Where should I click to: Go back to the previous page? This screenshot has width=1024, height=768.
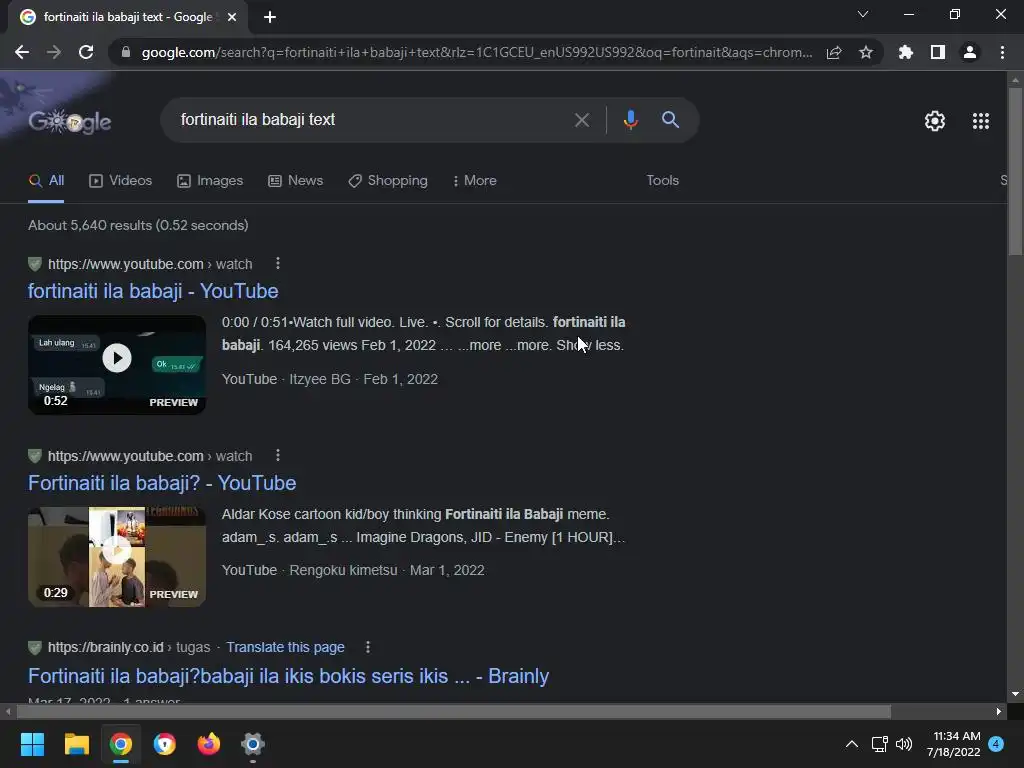coord(22,52)
